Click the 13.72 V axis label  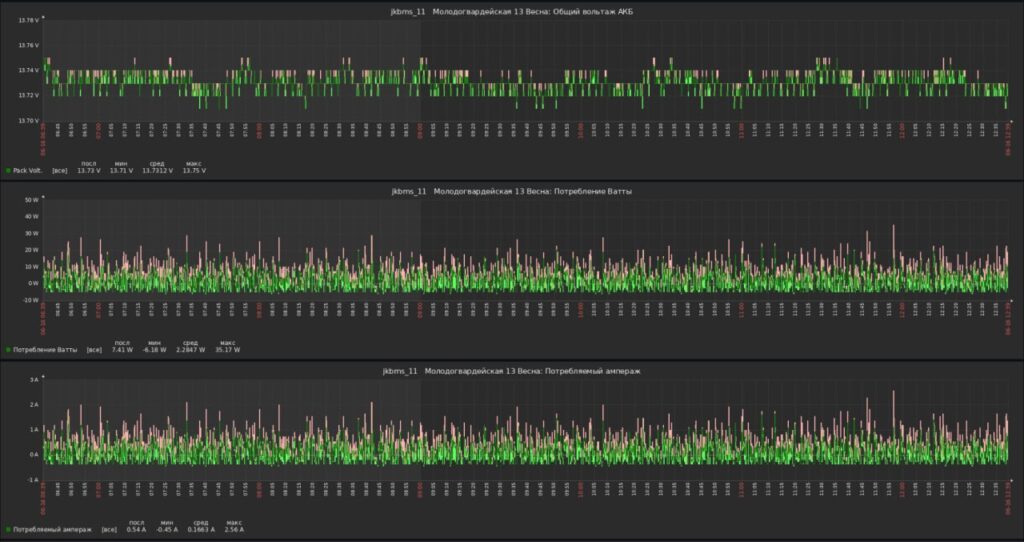(x=29, y=95)
